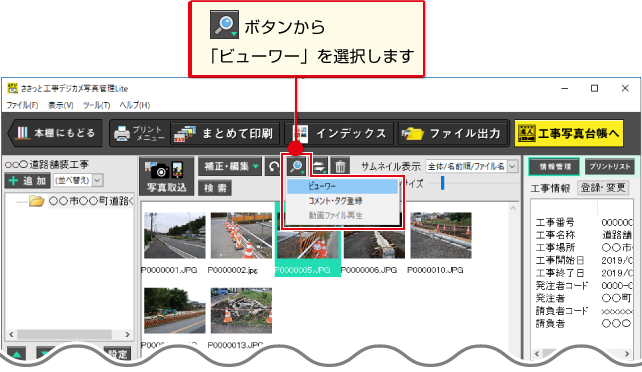Switch to 情報管理 tab
This screenshot has height=372, width=642.
554,167
